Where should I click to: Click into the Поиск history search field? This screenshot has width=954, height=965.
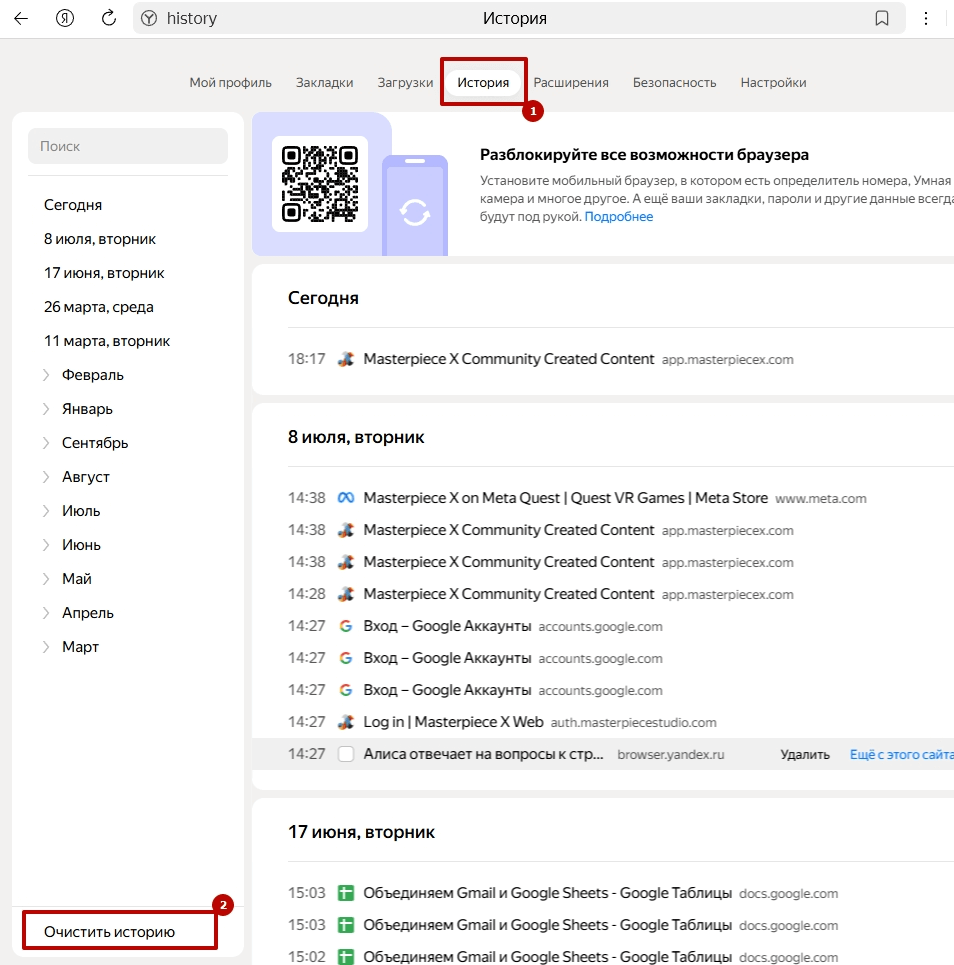pos(128,146)
